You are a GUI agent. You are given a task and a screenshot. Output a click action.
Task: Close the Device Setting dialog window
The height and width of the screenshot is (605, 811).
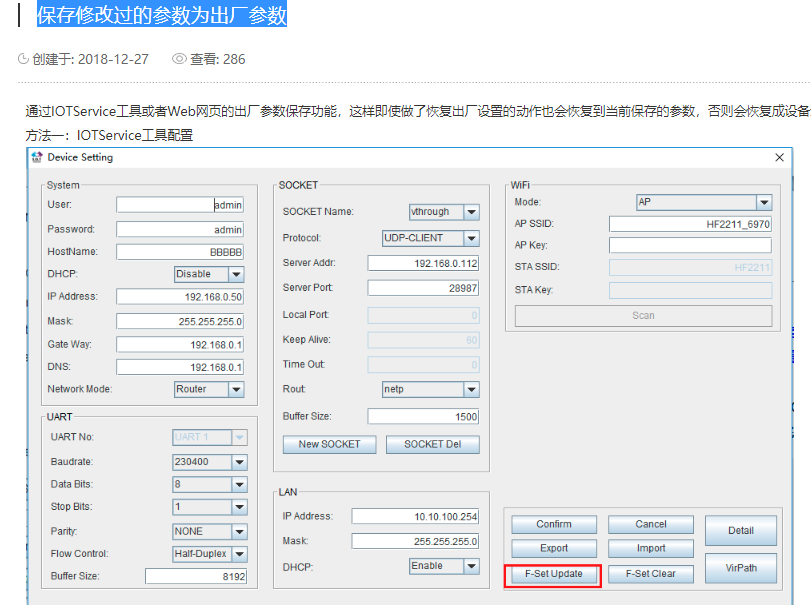[x=780, y=157]
